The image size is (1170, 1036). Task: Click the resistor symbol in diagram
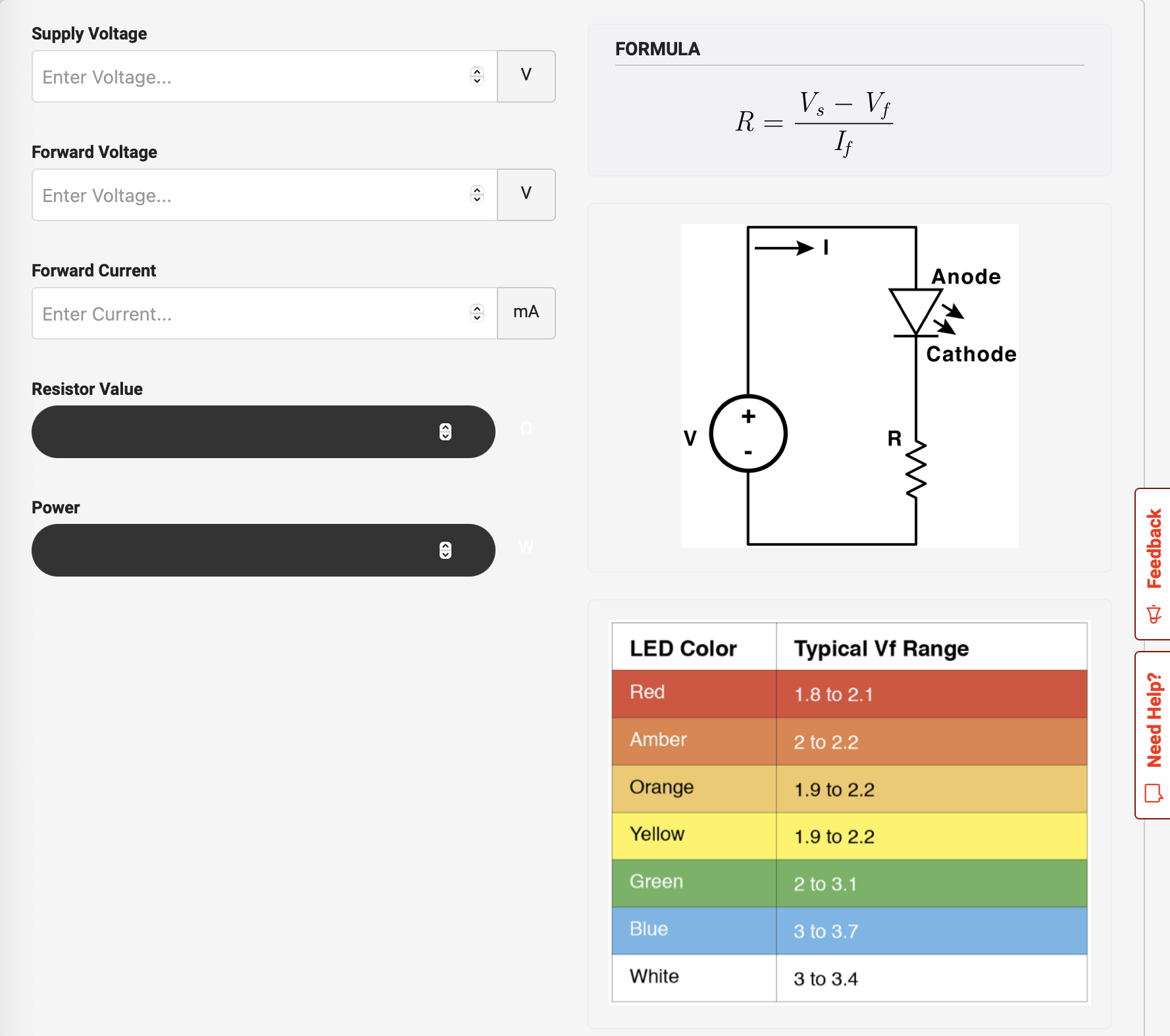pos(916,469)
